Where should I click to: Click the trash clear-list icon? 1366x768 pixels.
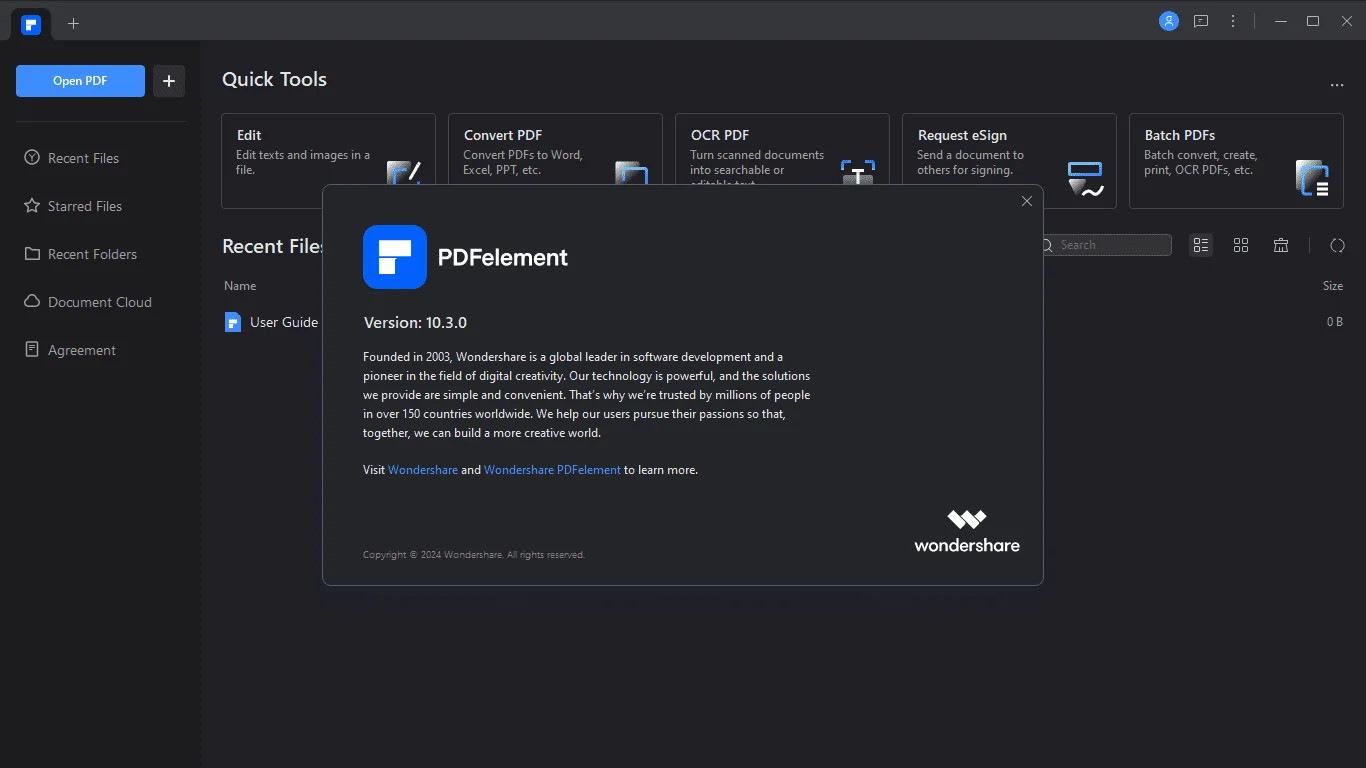[1281, 245]
